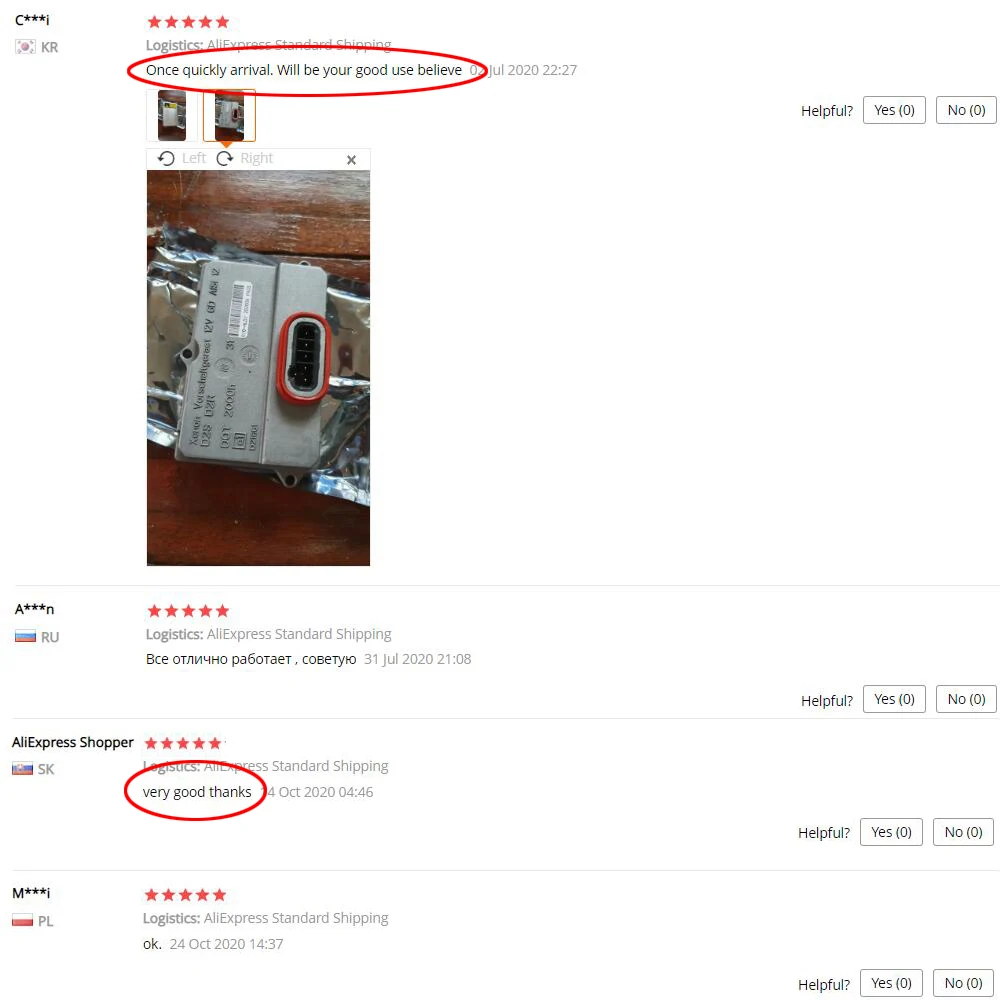Mark C***i review helpful with Yes
The image size is (1000, 1000).
click(894, 110)
